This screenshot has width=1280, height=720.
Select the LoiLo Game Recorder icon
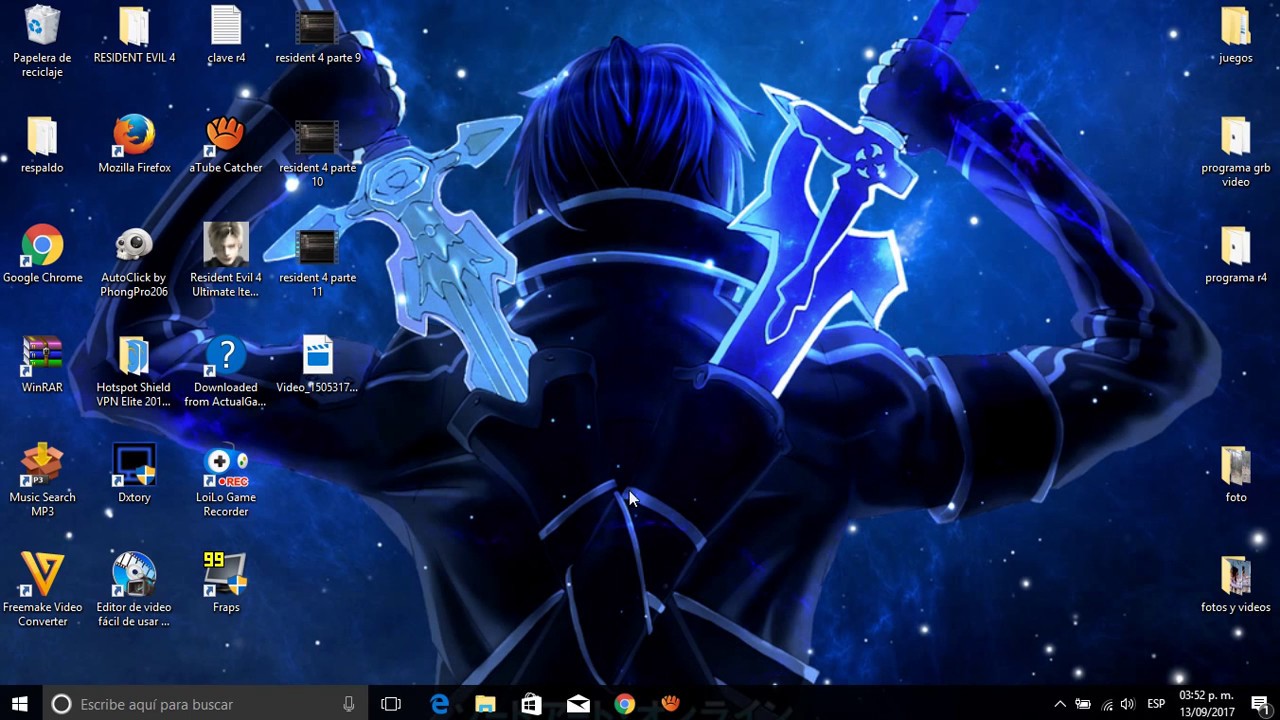[x=226, y=482]
